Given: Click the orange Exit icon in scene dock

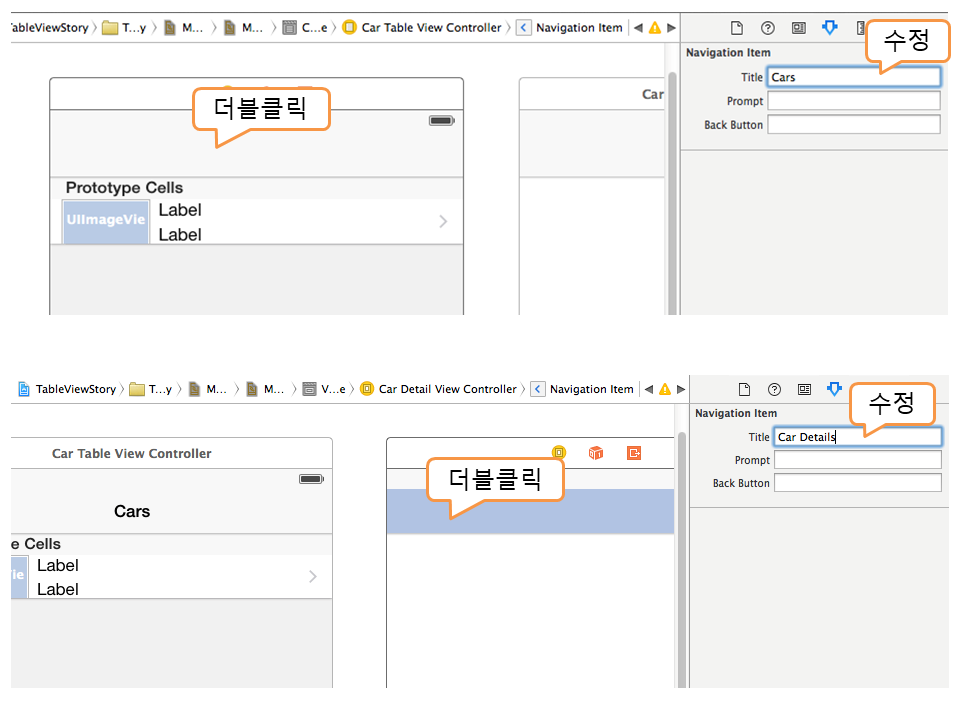Looking at the screenshot, I should (x=634, y=453).
